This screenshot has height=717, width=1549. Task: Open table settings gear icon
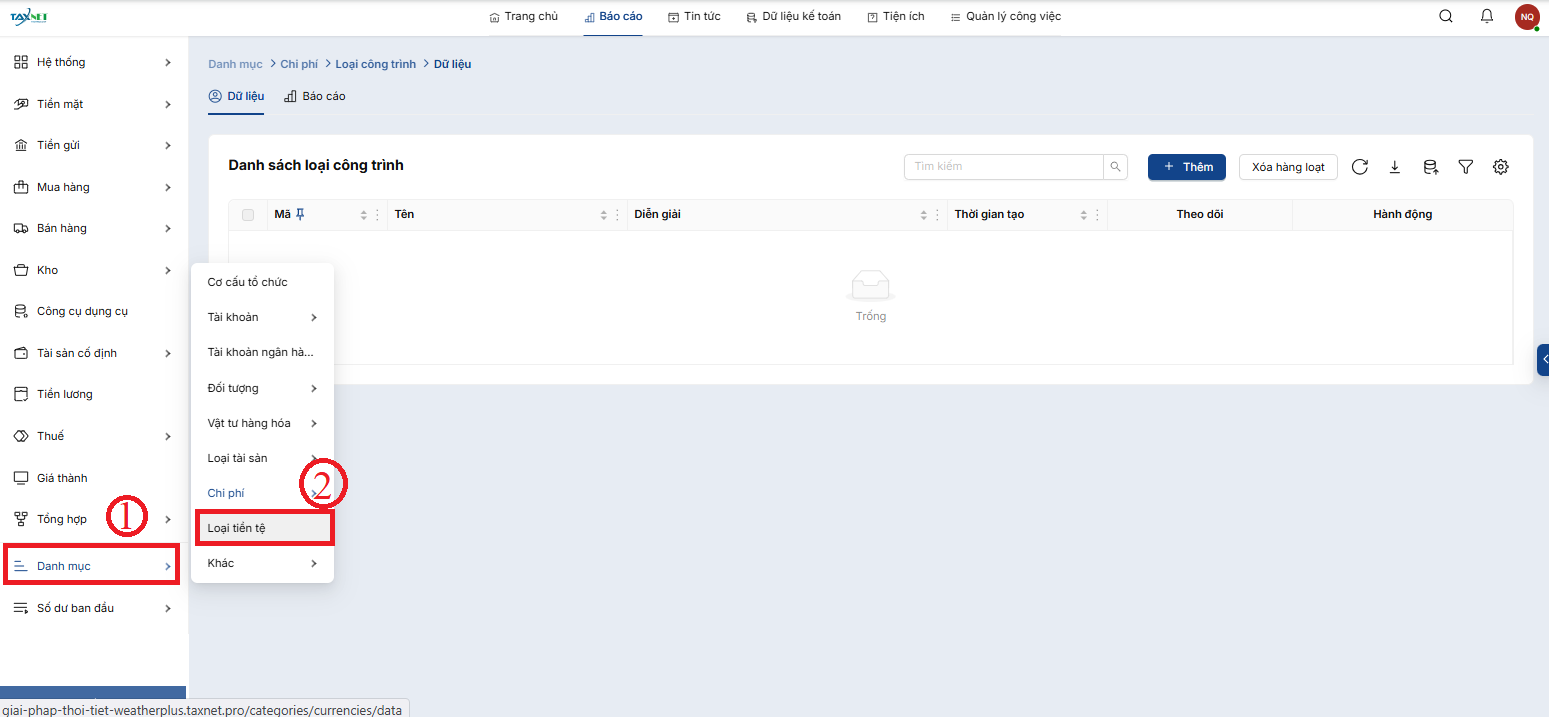tap(1501, 167)
